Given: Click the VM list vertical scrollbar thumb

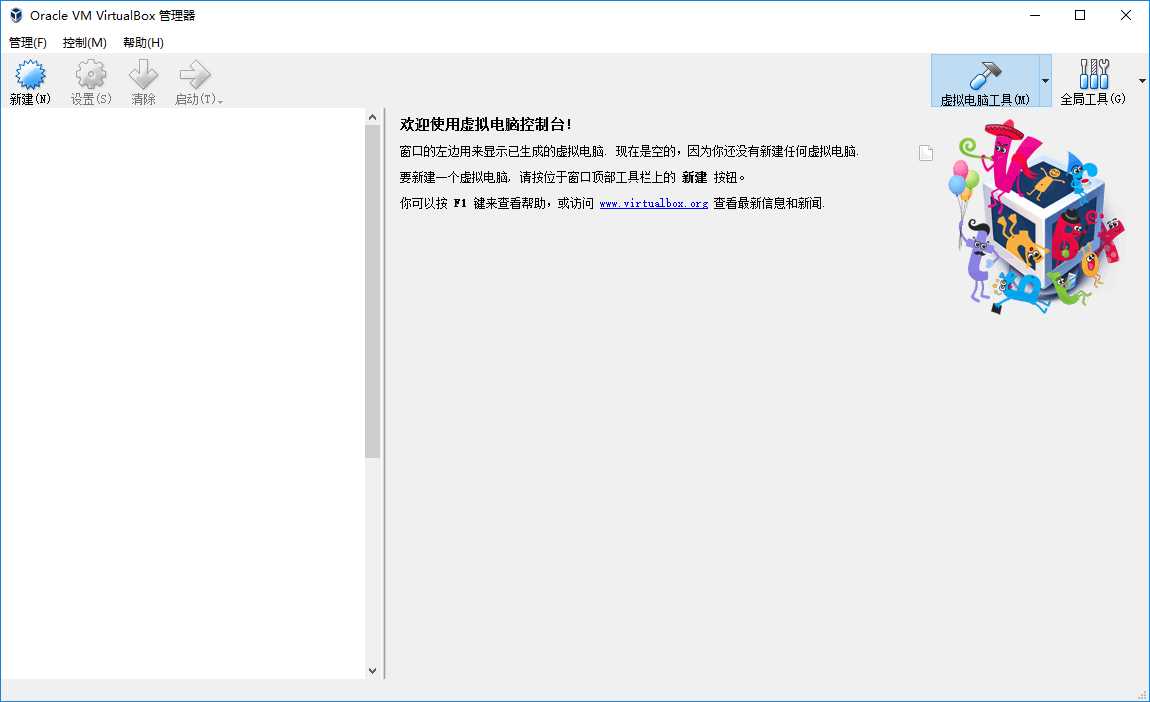Looking at the screenshot, I should [x=373, y=291].
